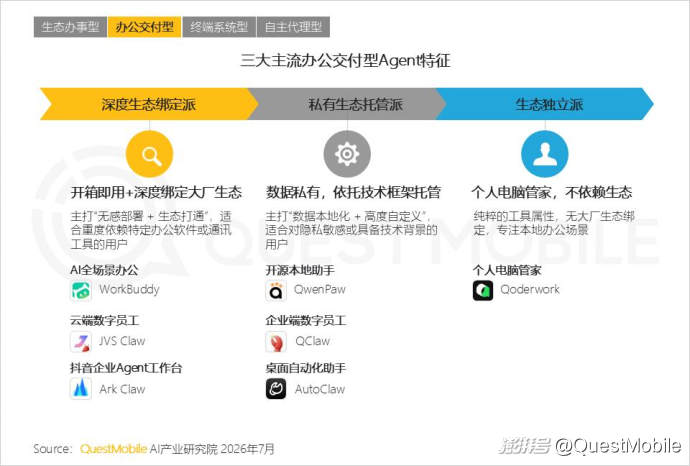Click the text AI产业研究院 2026年7月
Image resolution: width=690 pixels, height=466 pixels.
click(212, 449)
